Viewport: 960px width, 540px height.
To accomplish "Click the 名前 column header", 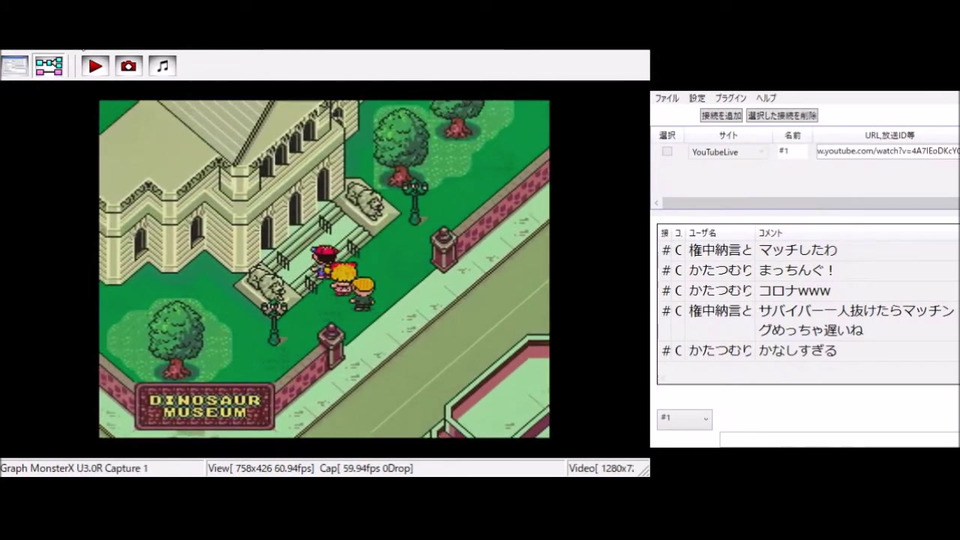I will (792, 135).
